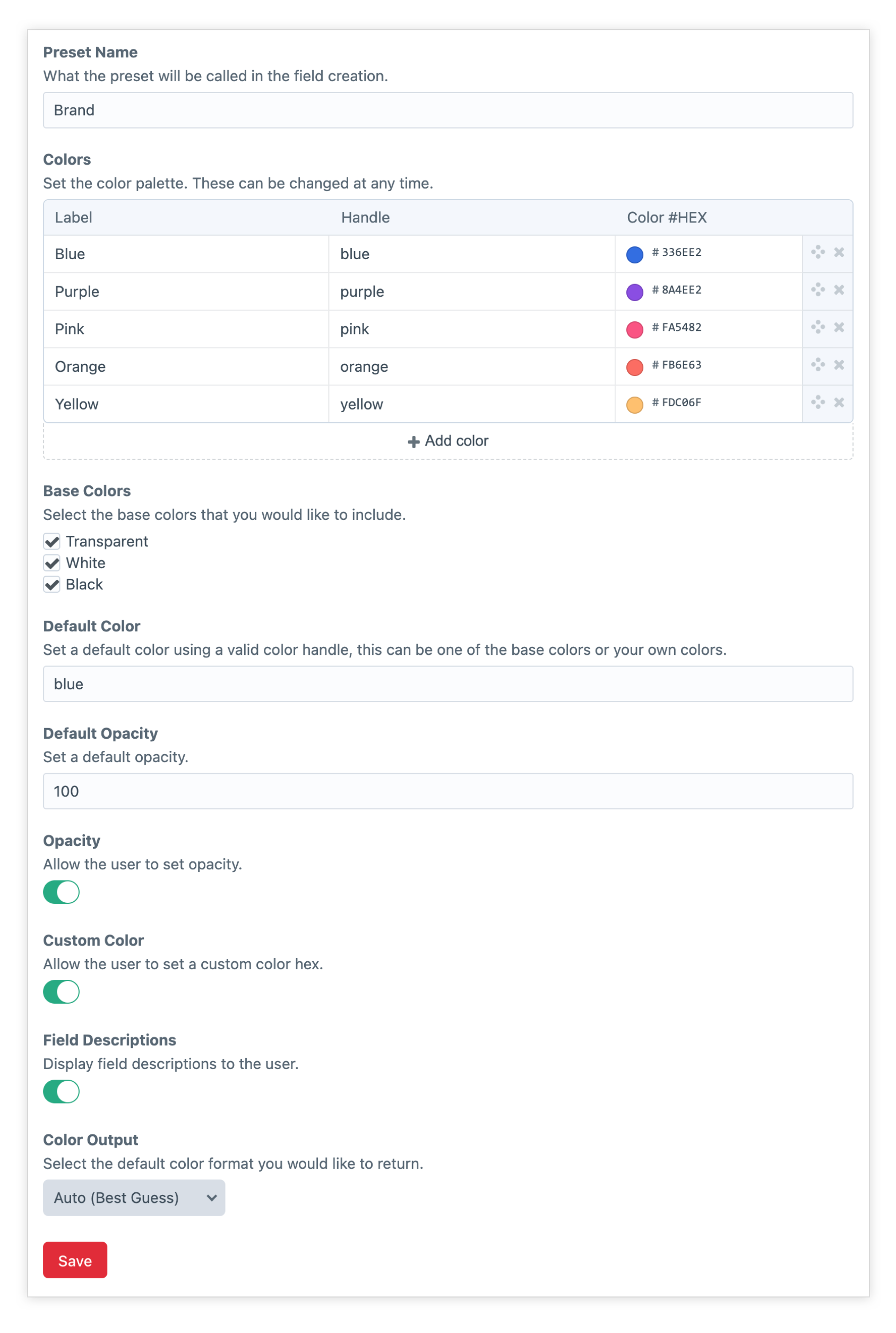The width and height of the screenshot is (896, 1333).
Task: Delete the Yellow color row
Action: 839,403
